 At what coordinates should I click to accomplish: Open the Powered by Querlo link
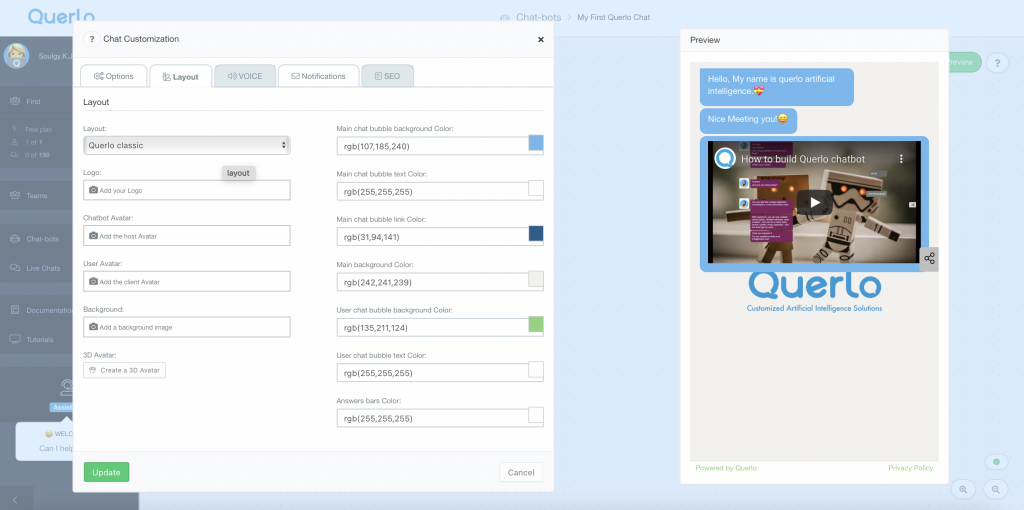tap(726, 468)
